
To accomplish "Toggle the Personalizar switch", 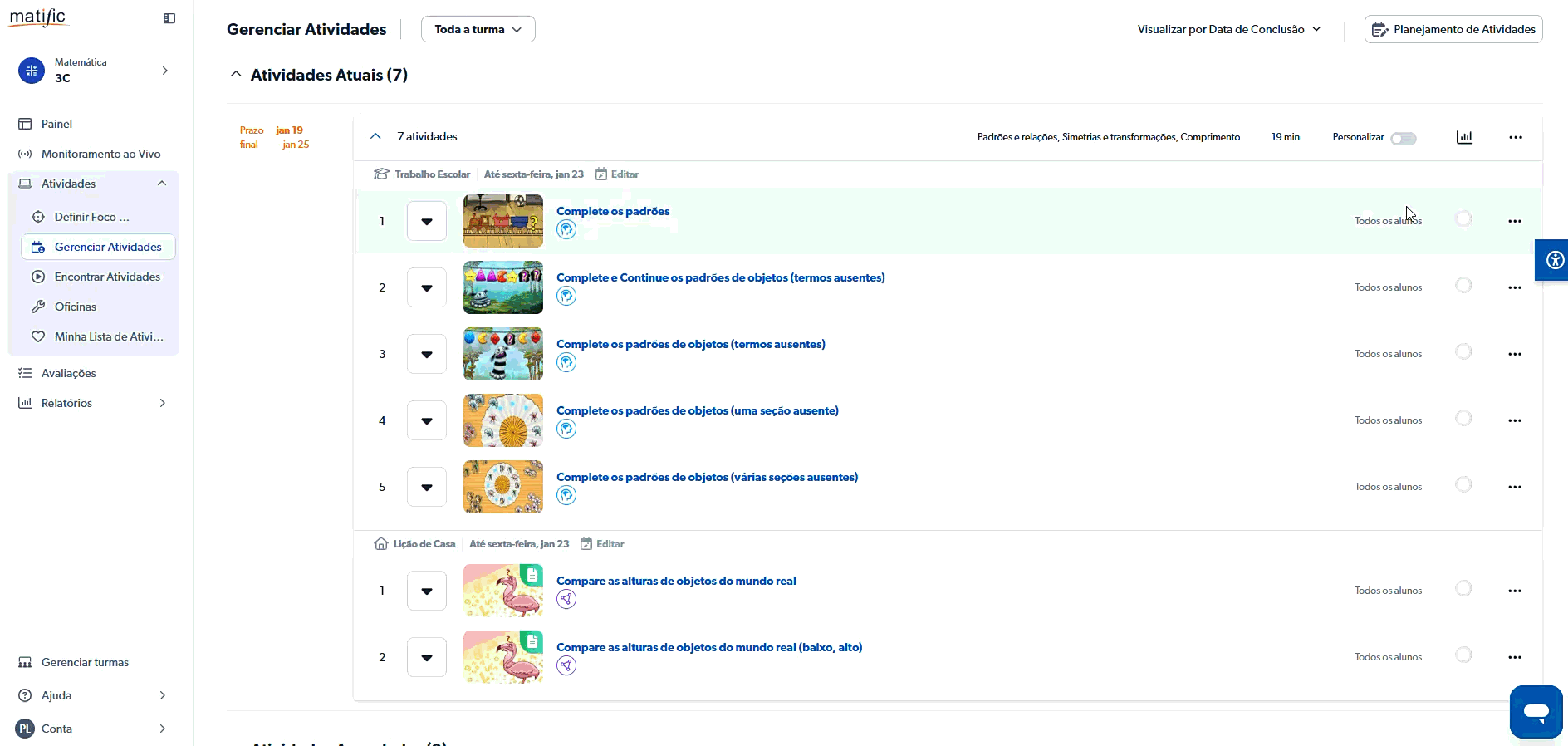I will [x=1404, y=138].
